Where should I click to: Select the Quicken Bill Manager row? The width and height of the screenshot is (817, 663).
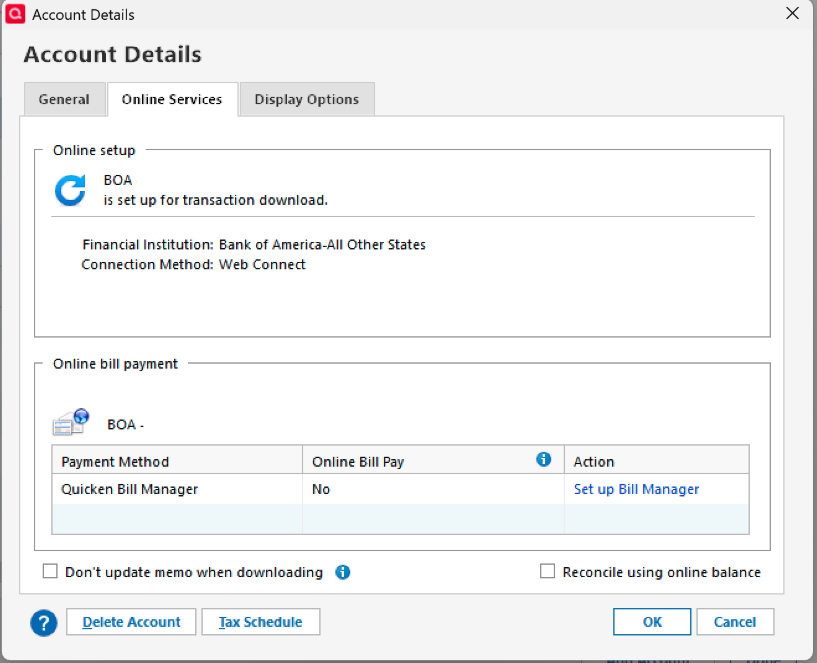point(130,490)
